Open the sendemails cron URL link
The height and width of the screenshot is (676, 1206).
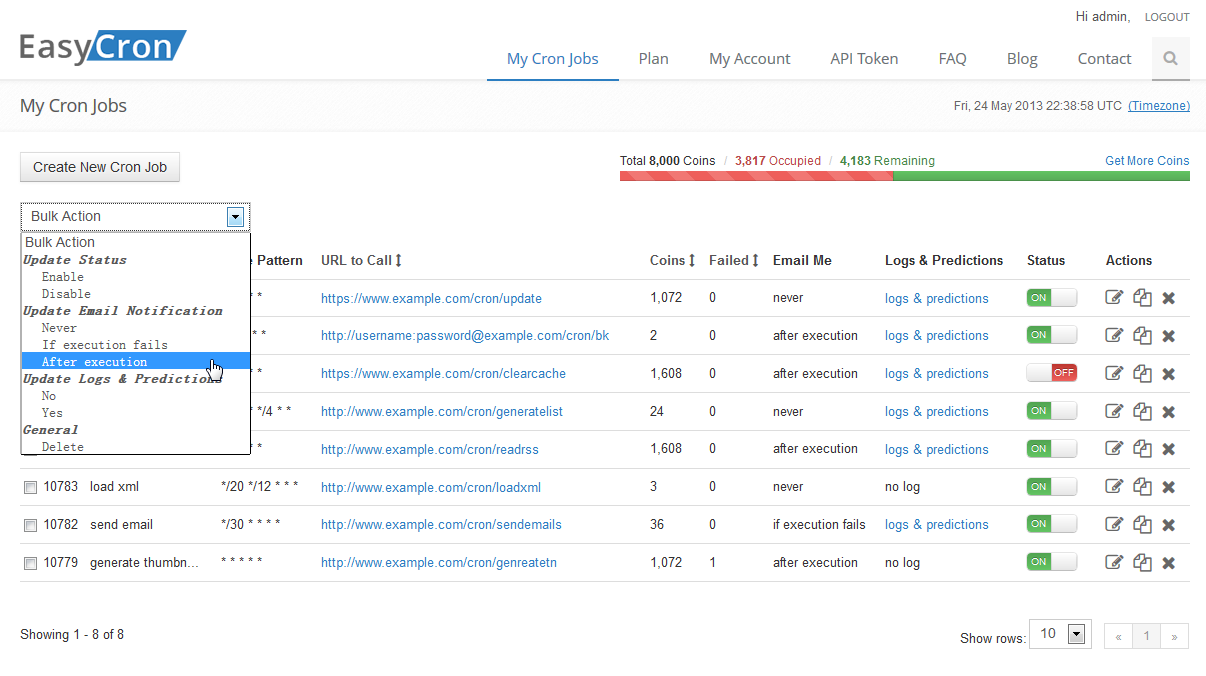point(441,524)
